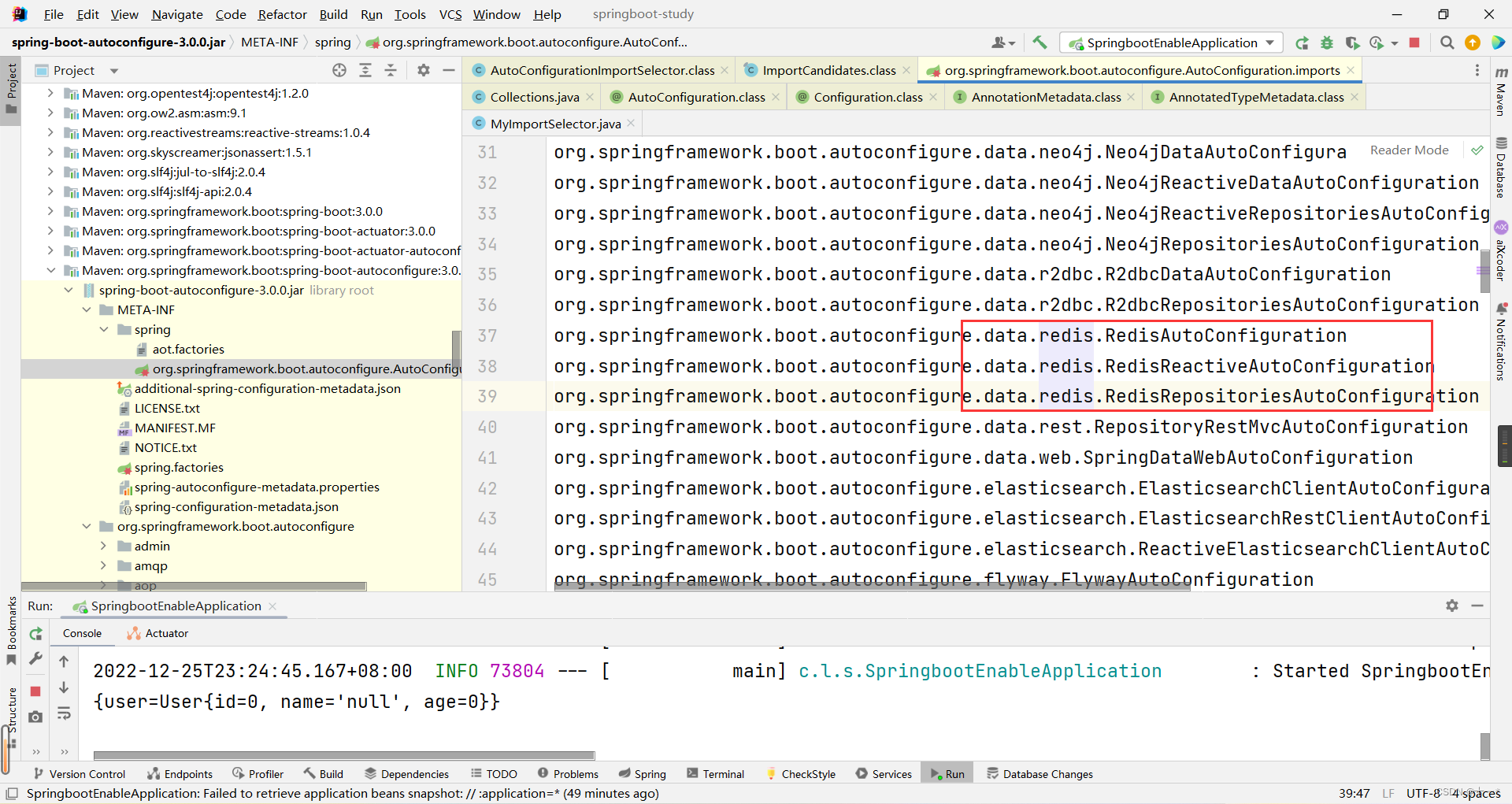This screenshot has width=1512, height=804.
Task: Stop the running application with the red square
Action: point(1414,43)
